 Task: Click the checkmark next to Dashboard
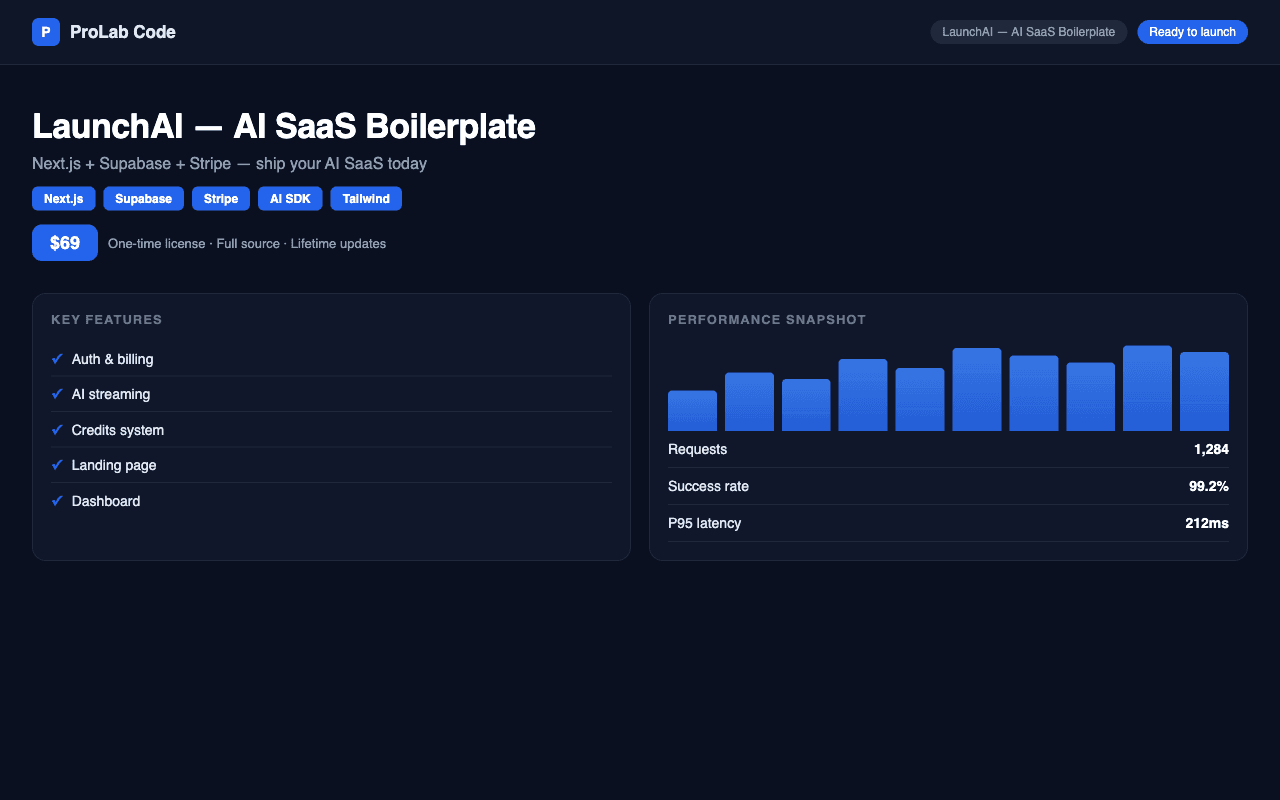(57, 501)
